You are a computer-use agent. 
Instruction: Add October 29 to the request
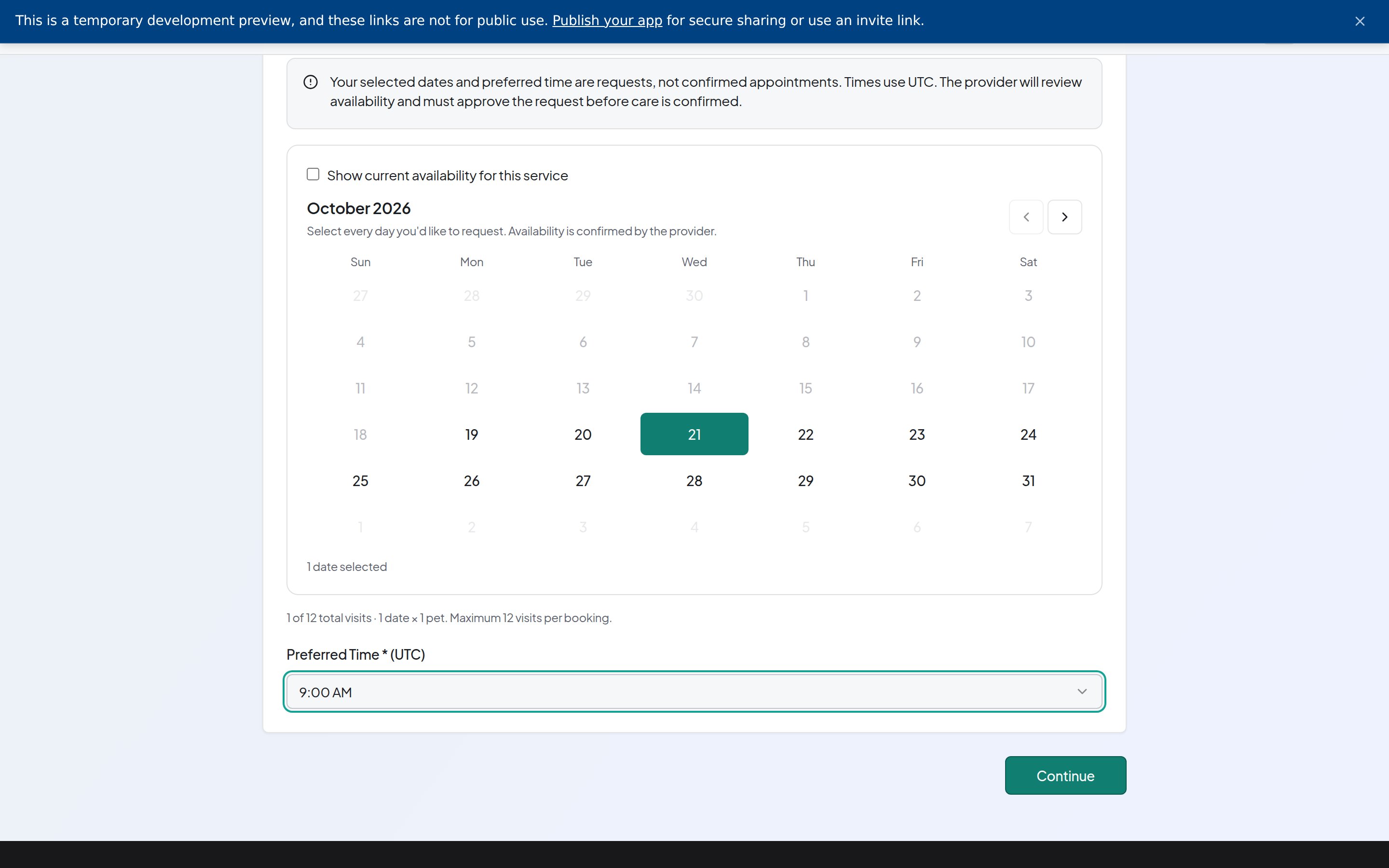pyautogui.click(x=805, y=480)
